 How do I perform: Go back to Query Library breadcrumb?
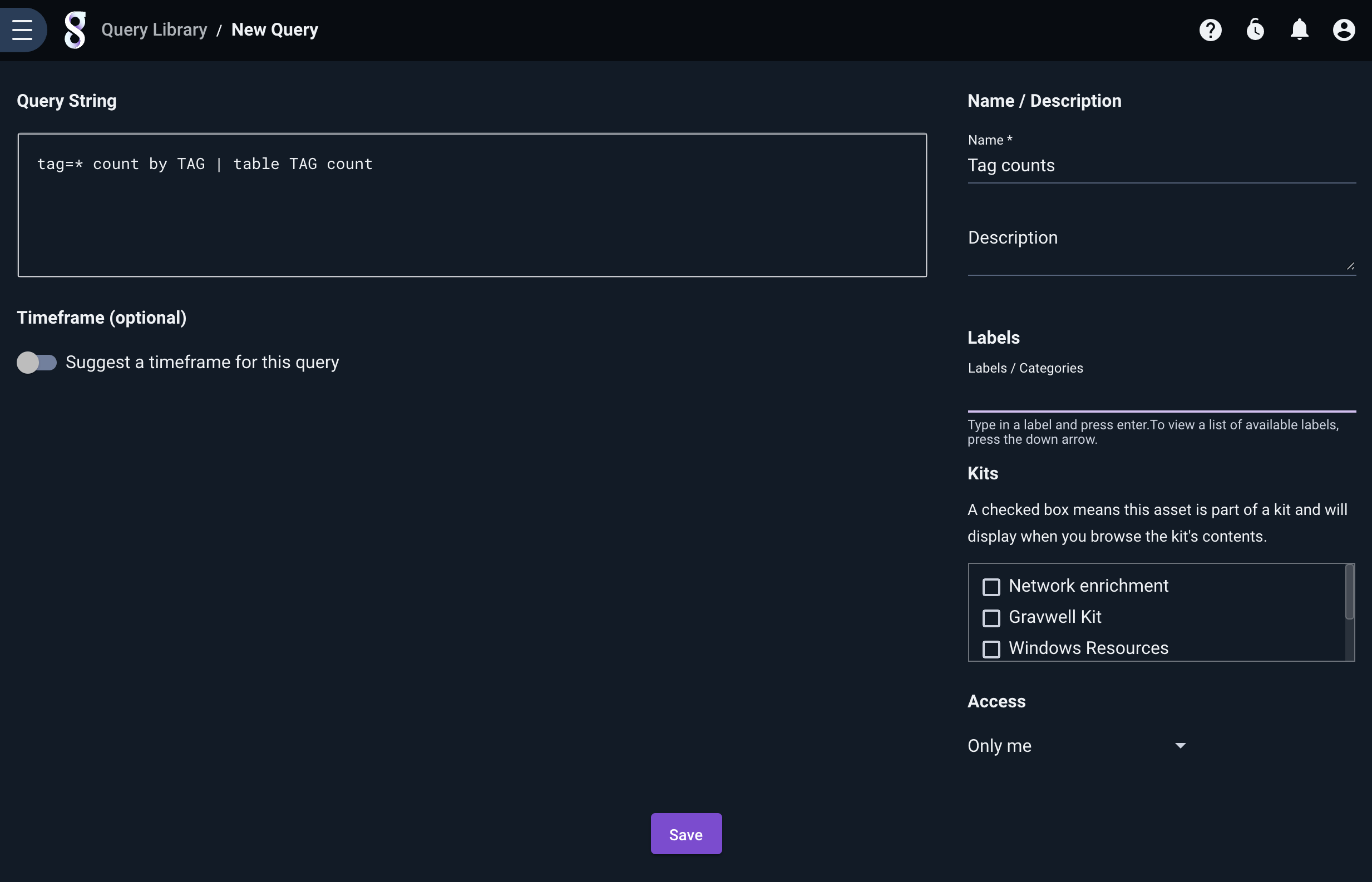click(x=154, y=30)
